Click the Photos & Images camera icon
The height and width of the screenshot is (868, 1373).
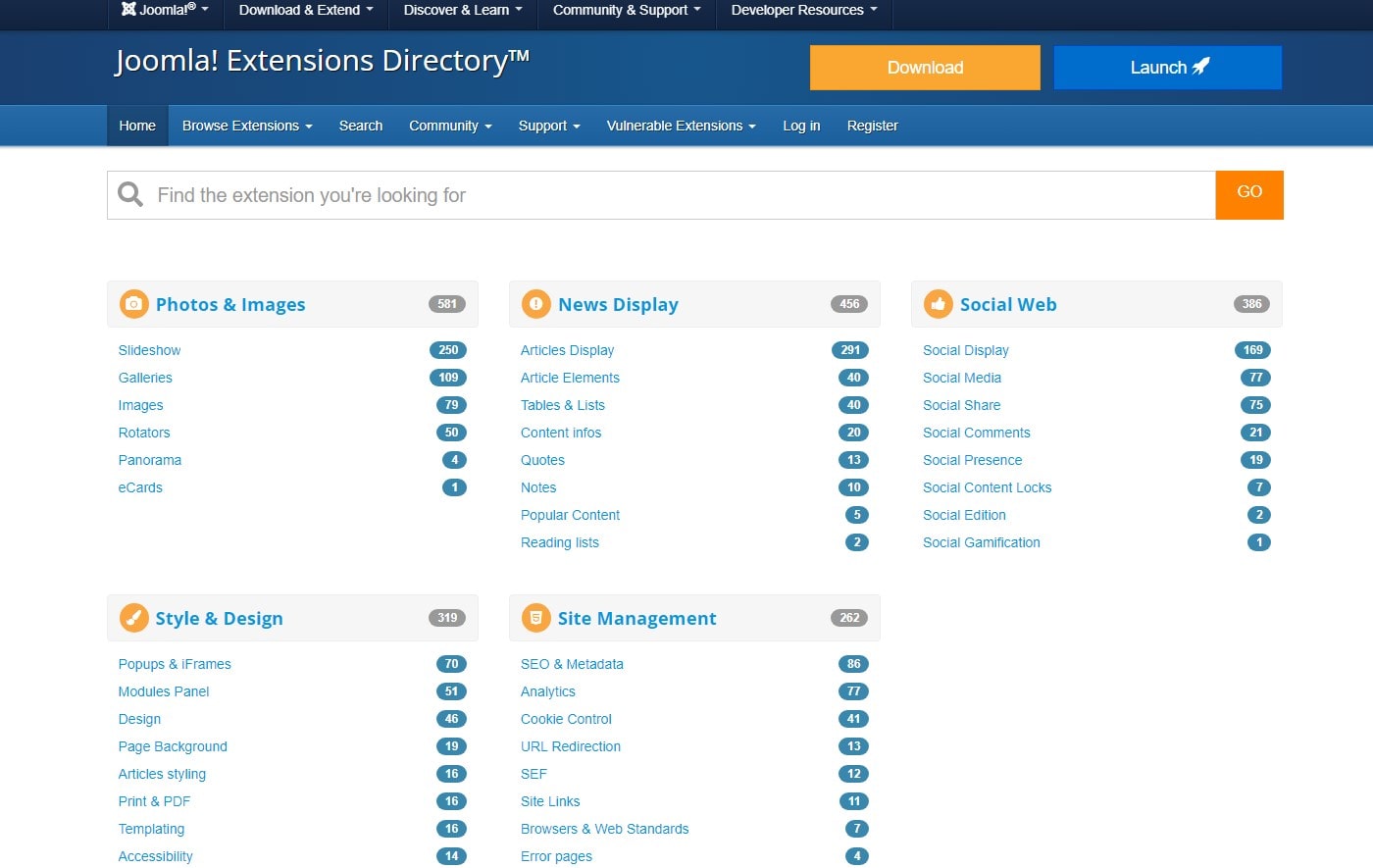tap(134, 304)
